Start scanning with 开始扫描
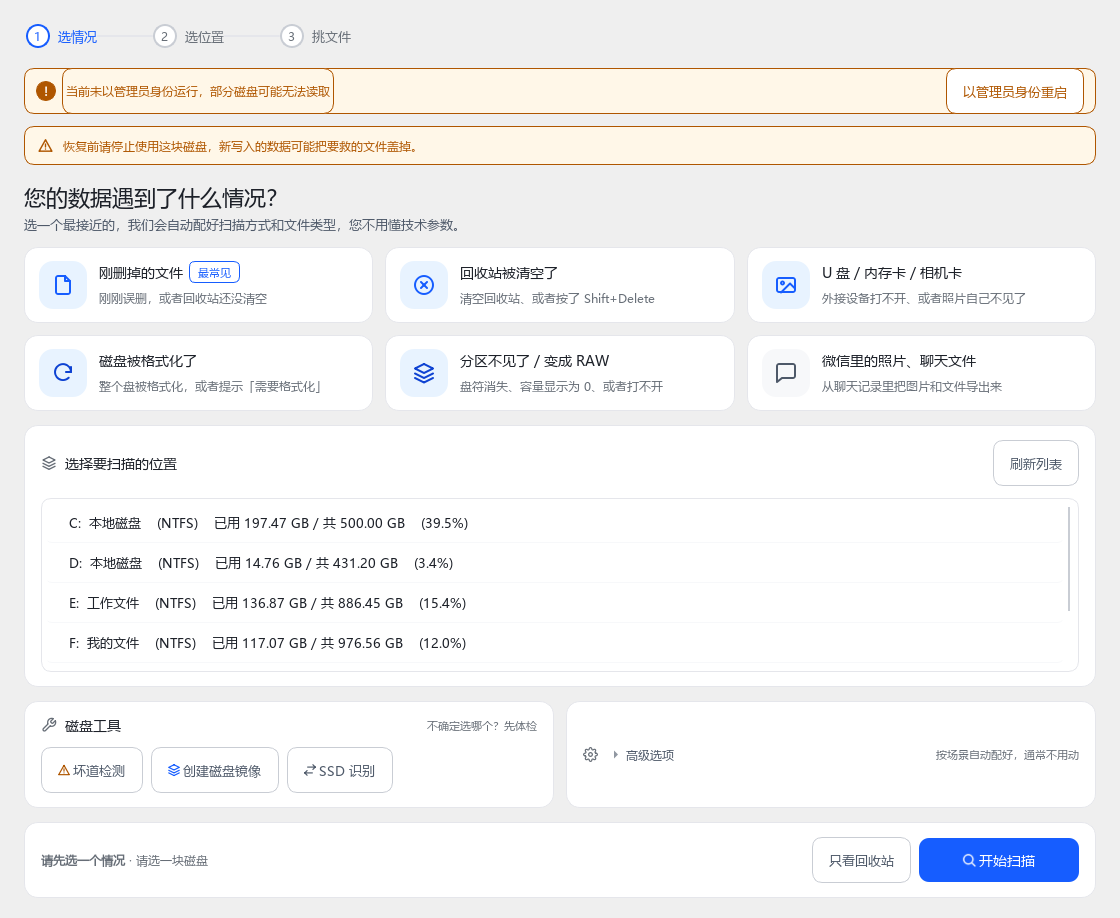Screen dimensions: 1120x918 [x=999, y=860]
